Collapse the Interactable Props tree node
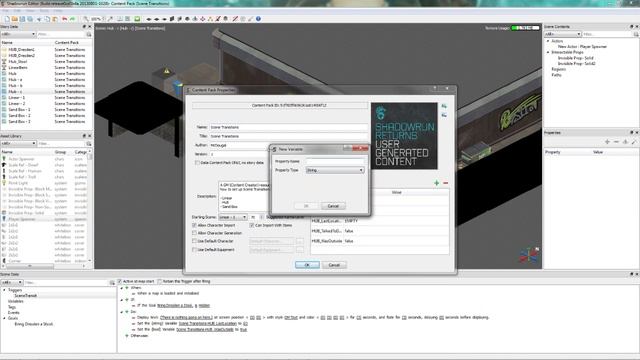The image size is (640, 360). (x=548, y=52)
